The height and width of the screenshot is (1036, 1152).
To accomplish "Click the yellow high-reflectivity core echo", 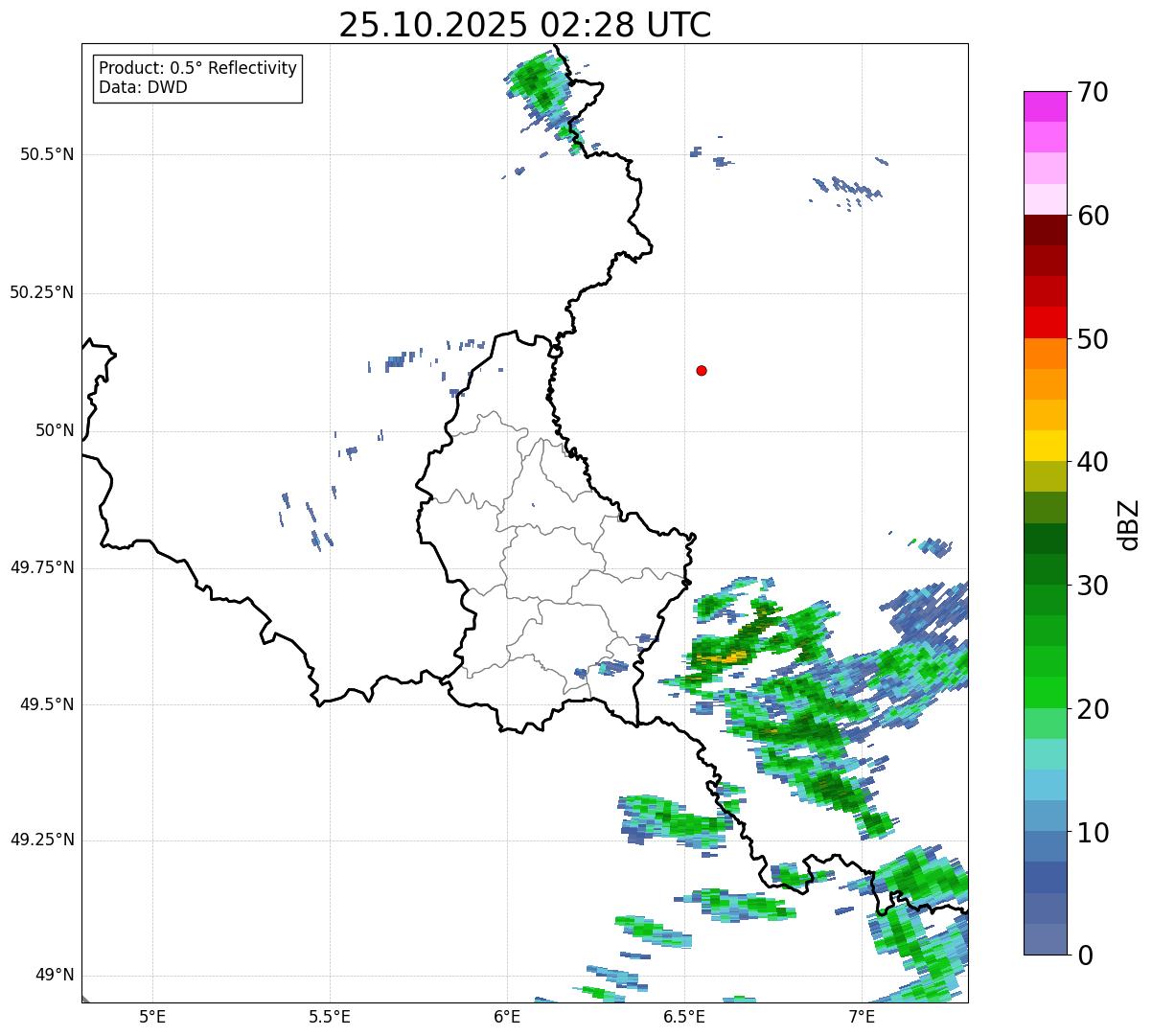I will [x=726, y=658].
